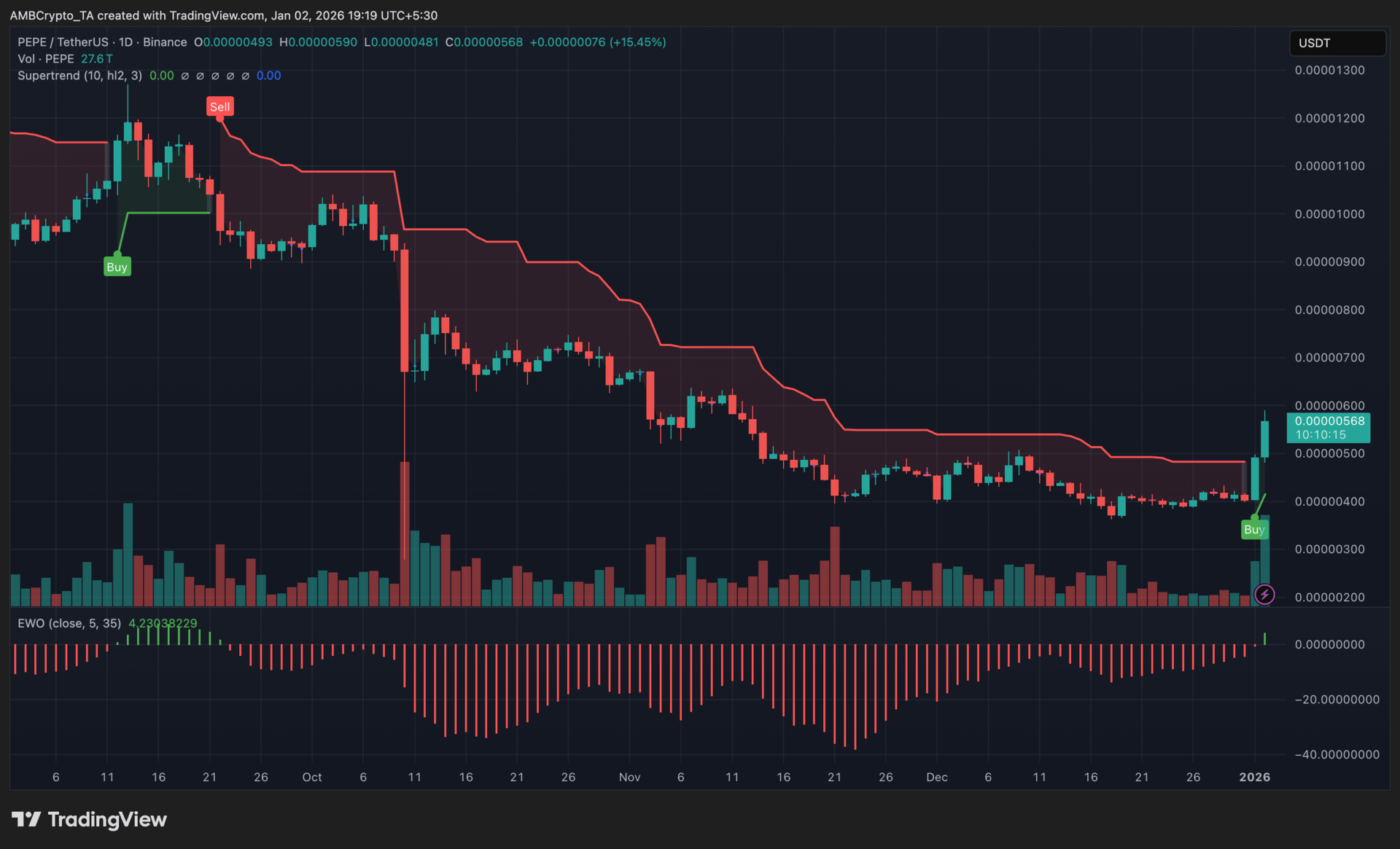Click the Vol · PEPE indicator legend
The image size is (1400, 849).
tap(45, 59)
